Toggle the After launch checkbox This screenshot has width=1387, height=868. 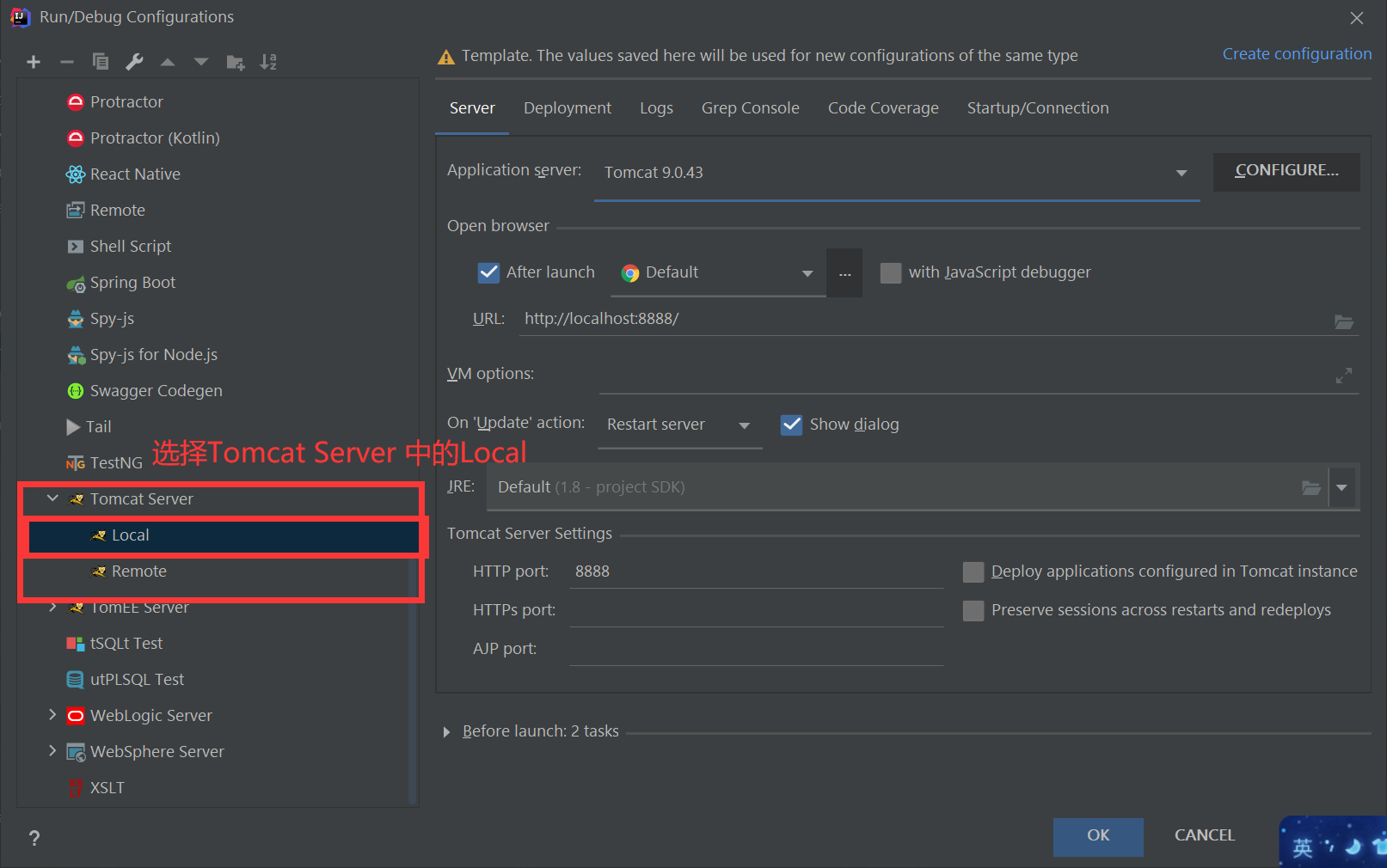488,272
